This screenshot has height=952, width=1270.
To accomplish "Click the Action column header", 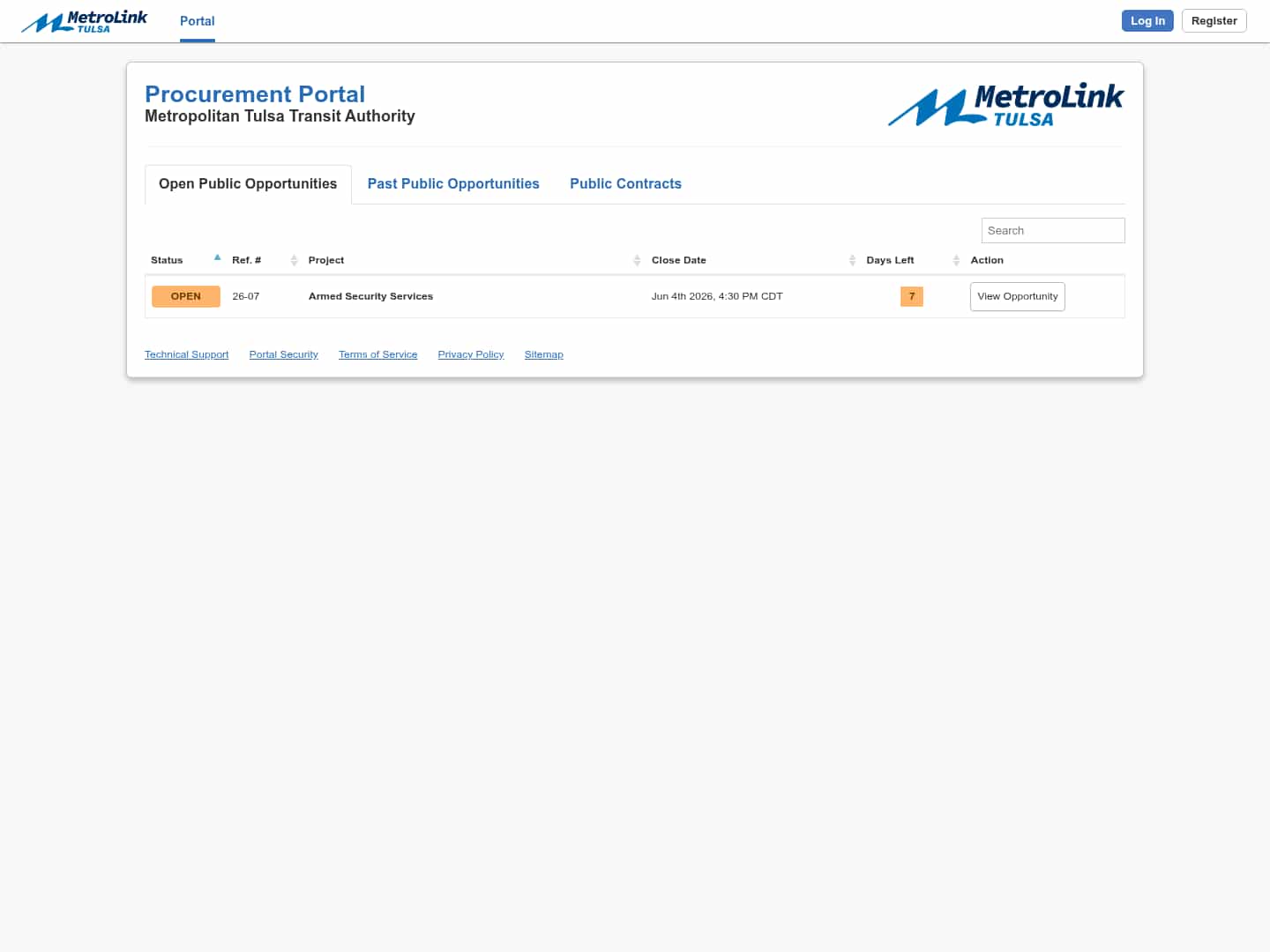I will 987,260.
